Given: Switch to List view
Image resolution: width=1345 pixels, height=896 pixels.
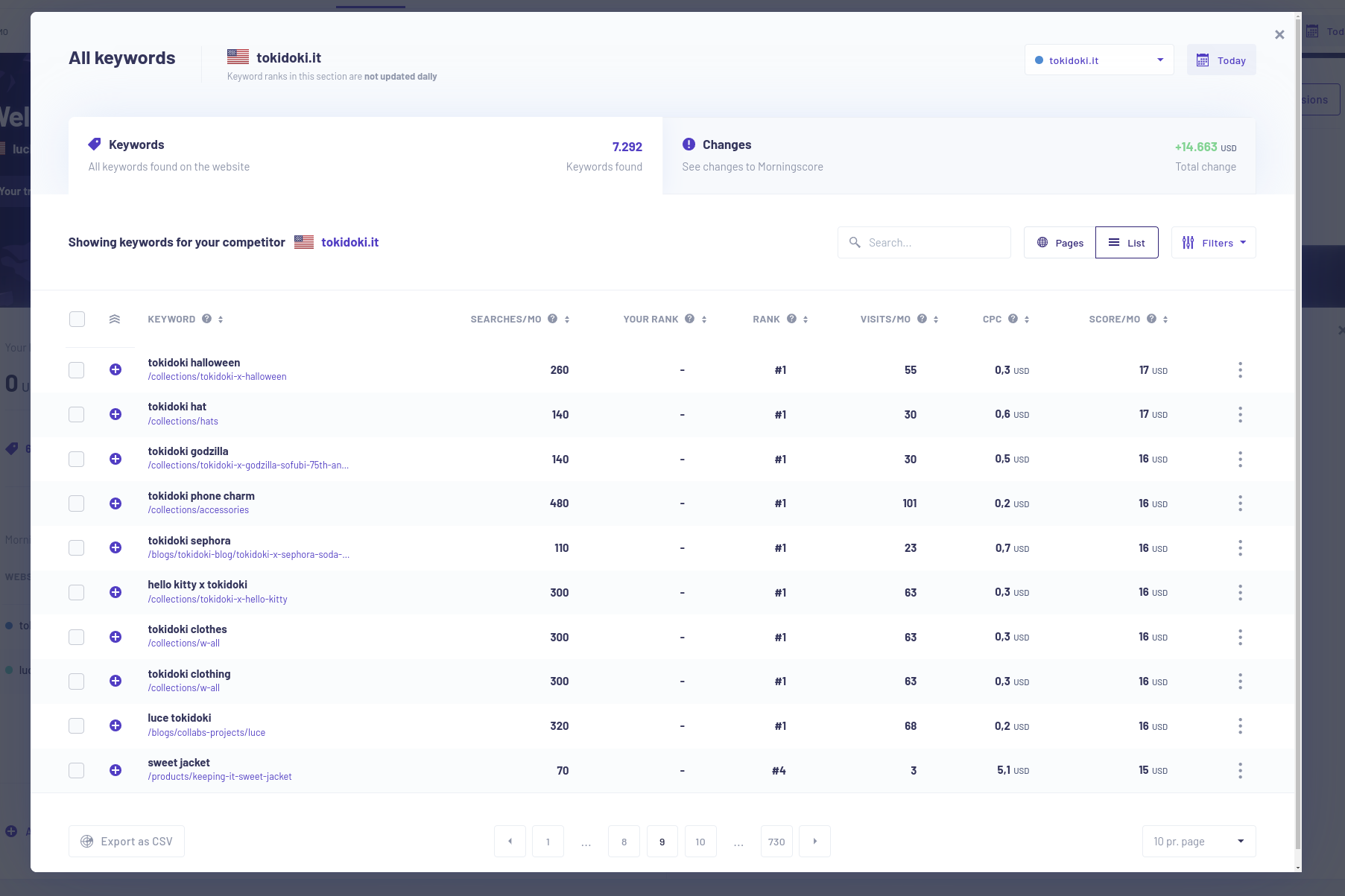Looking at the screenshot, I should 1127,243.
